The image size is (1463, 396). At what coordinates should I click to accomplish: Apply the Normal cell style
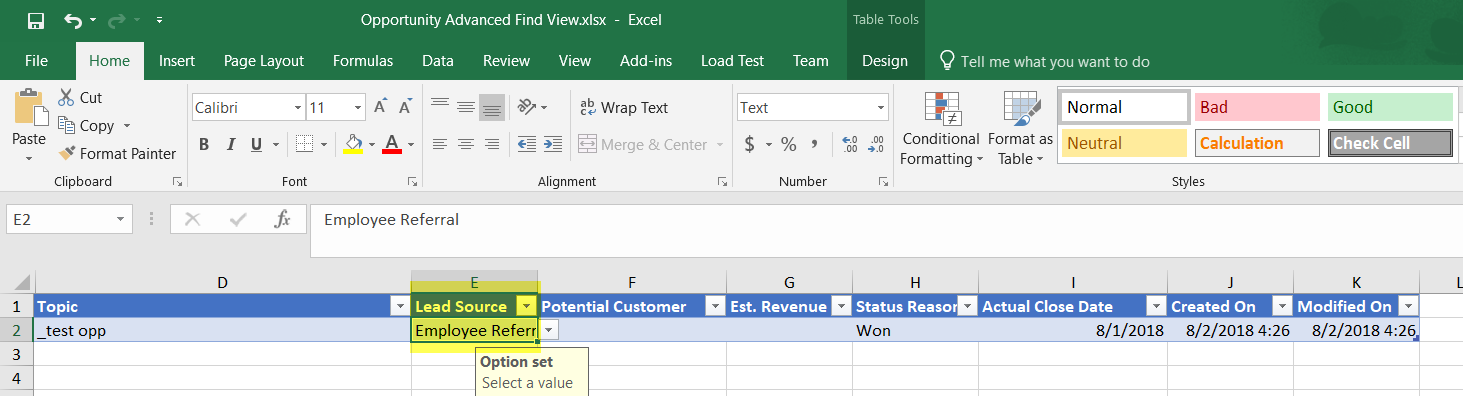point(1125,107)
